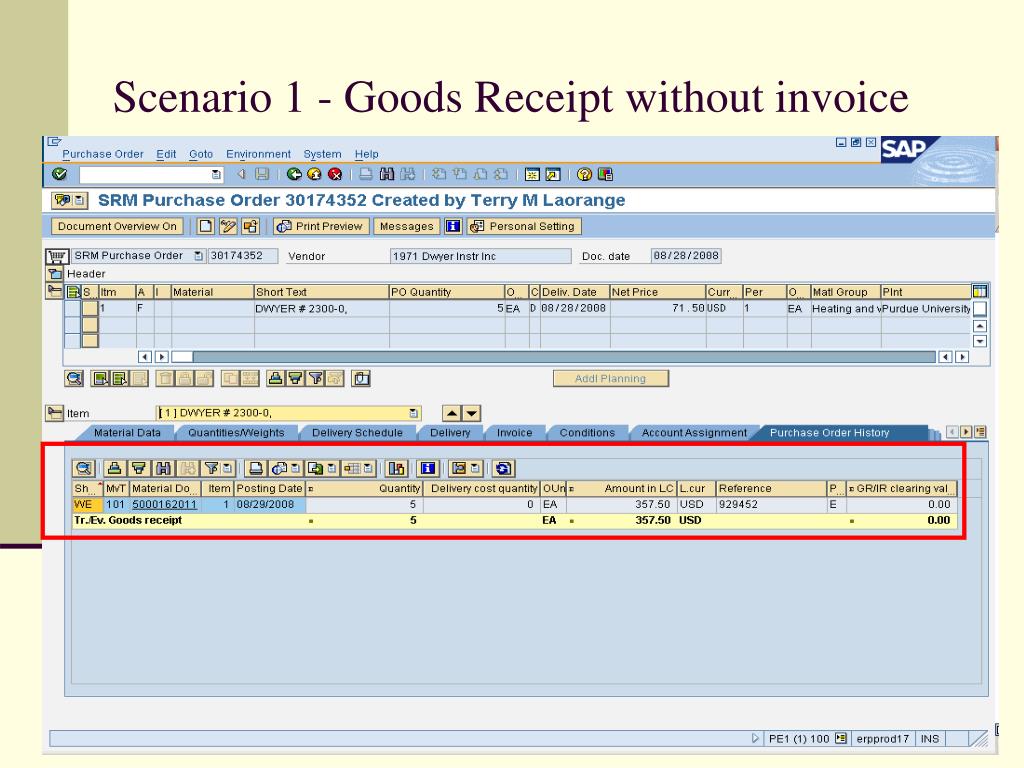Click Sort ascending icon in PO history toolbar
This screenshot has height=768, width=1024.
point(114,468)
